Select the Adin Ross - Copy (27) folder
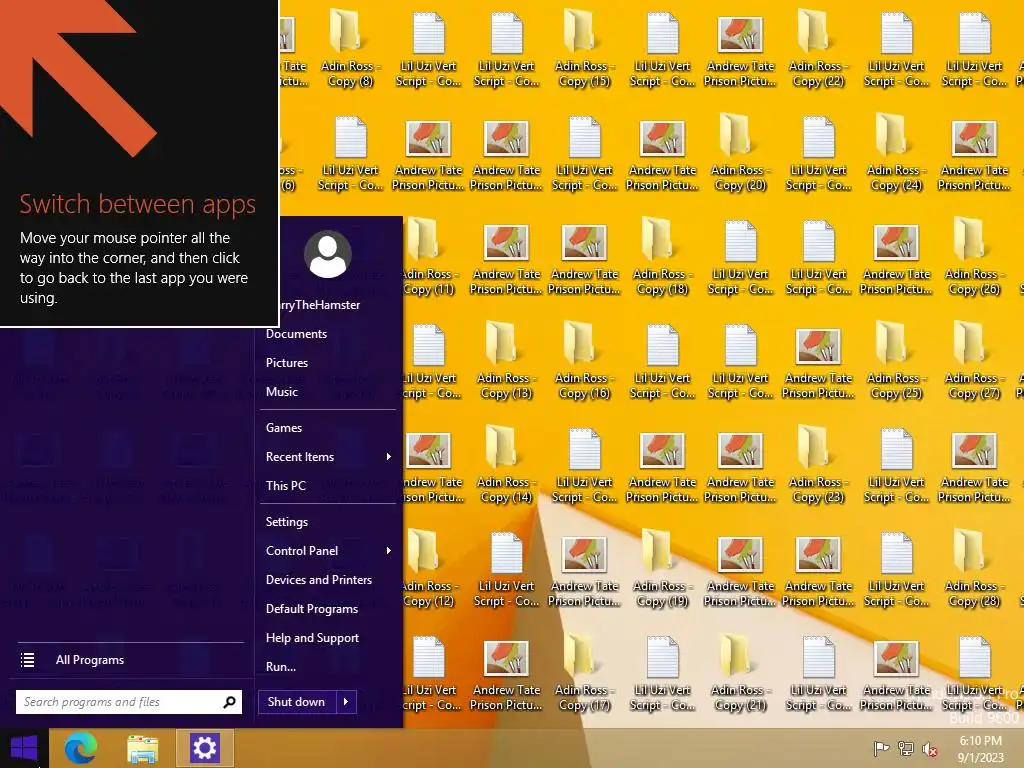 pyautogui.click(x=974, y=359)
